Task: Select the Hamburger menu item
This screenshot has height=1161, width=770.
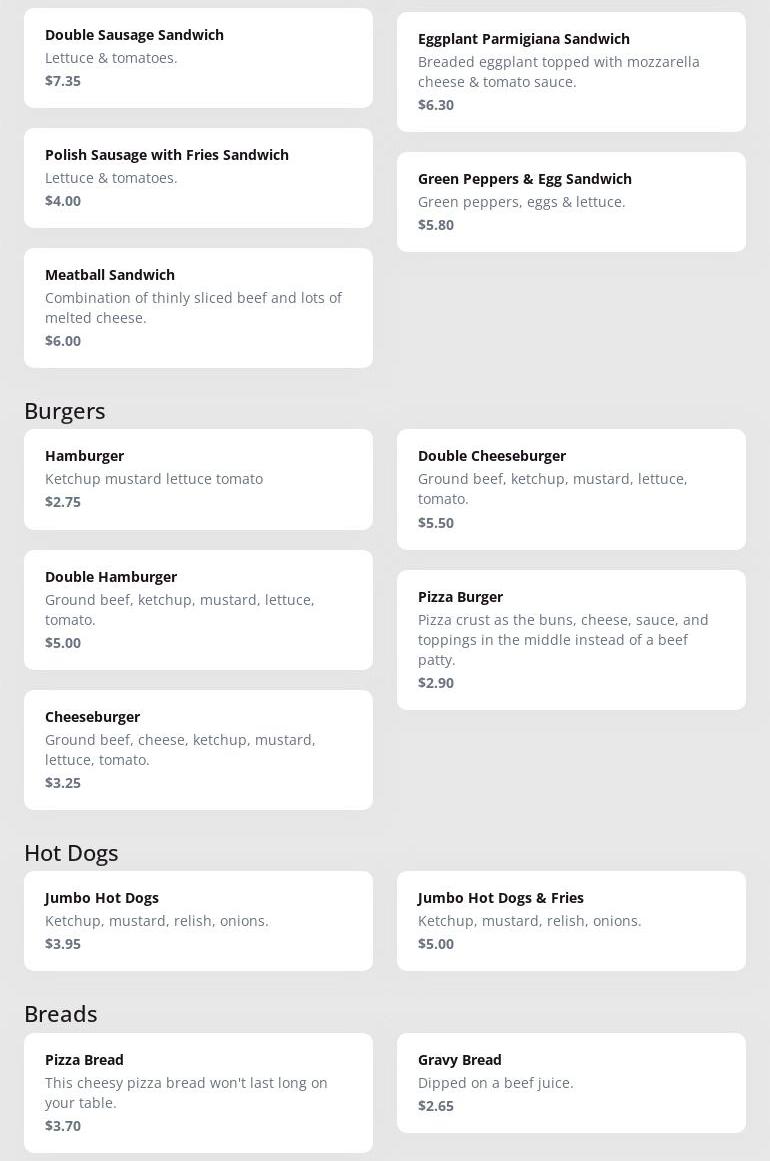Action: click(198, 479)
